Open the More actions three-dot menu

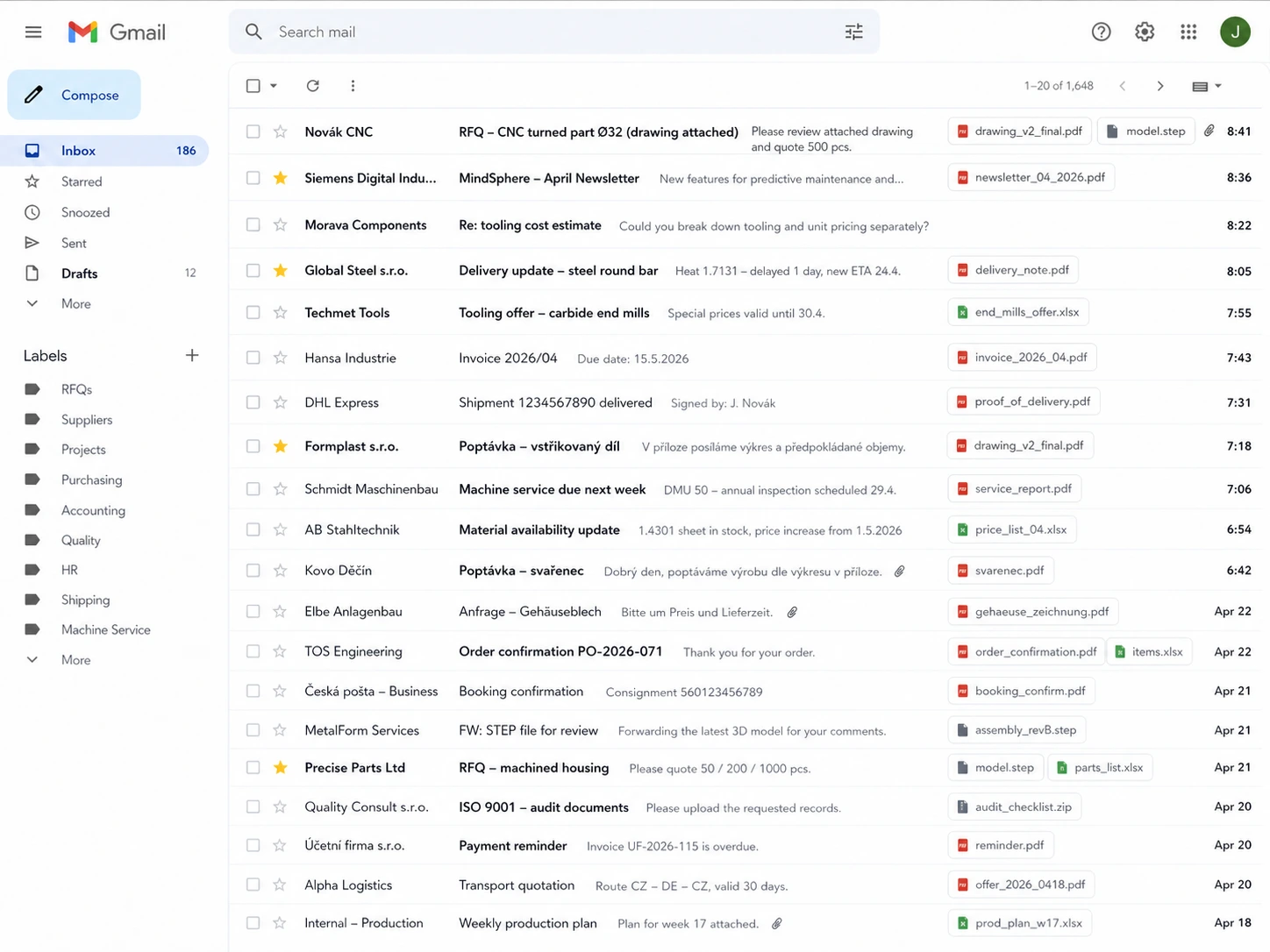click(x=353, y=86)
